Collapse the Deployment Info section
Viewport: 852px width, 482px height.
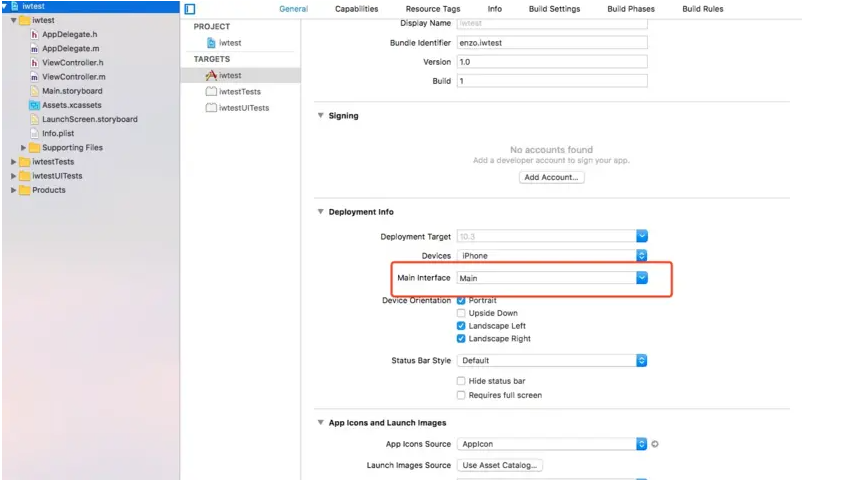321,211
